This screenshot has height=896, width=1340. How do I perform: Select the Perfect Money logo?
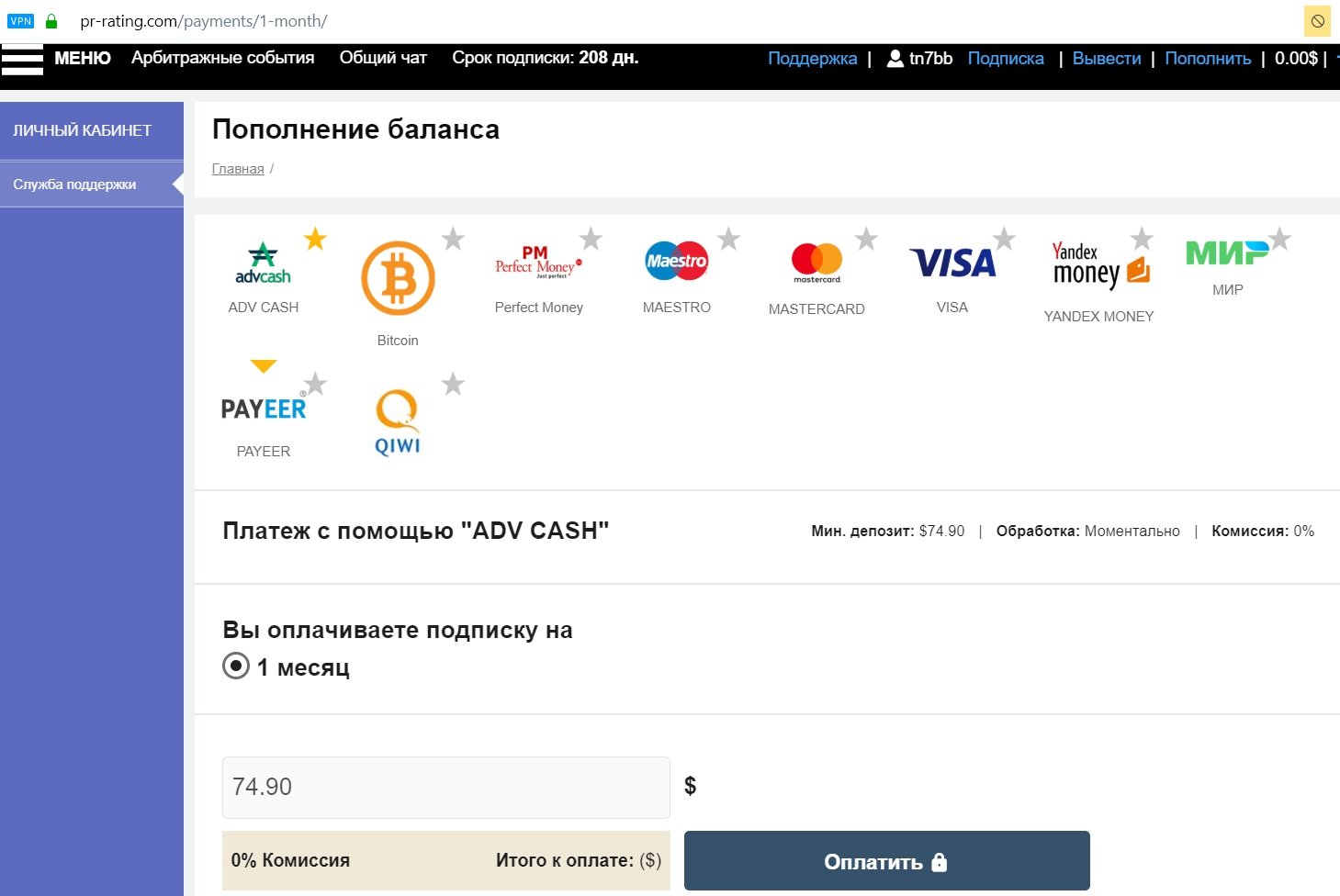[x=538, y=262]
